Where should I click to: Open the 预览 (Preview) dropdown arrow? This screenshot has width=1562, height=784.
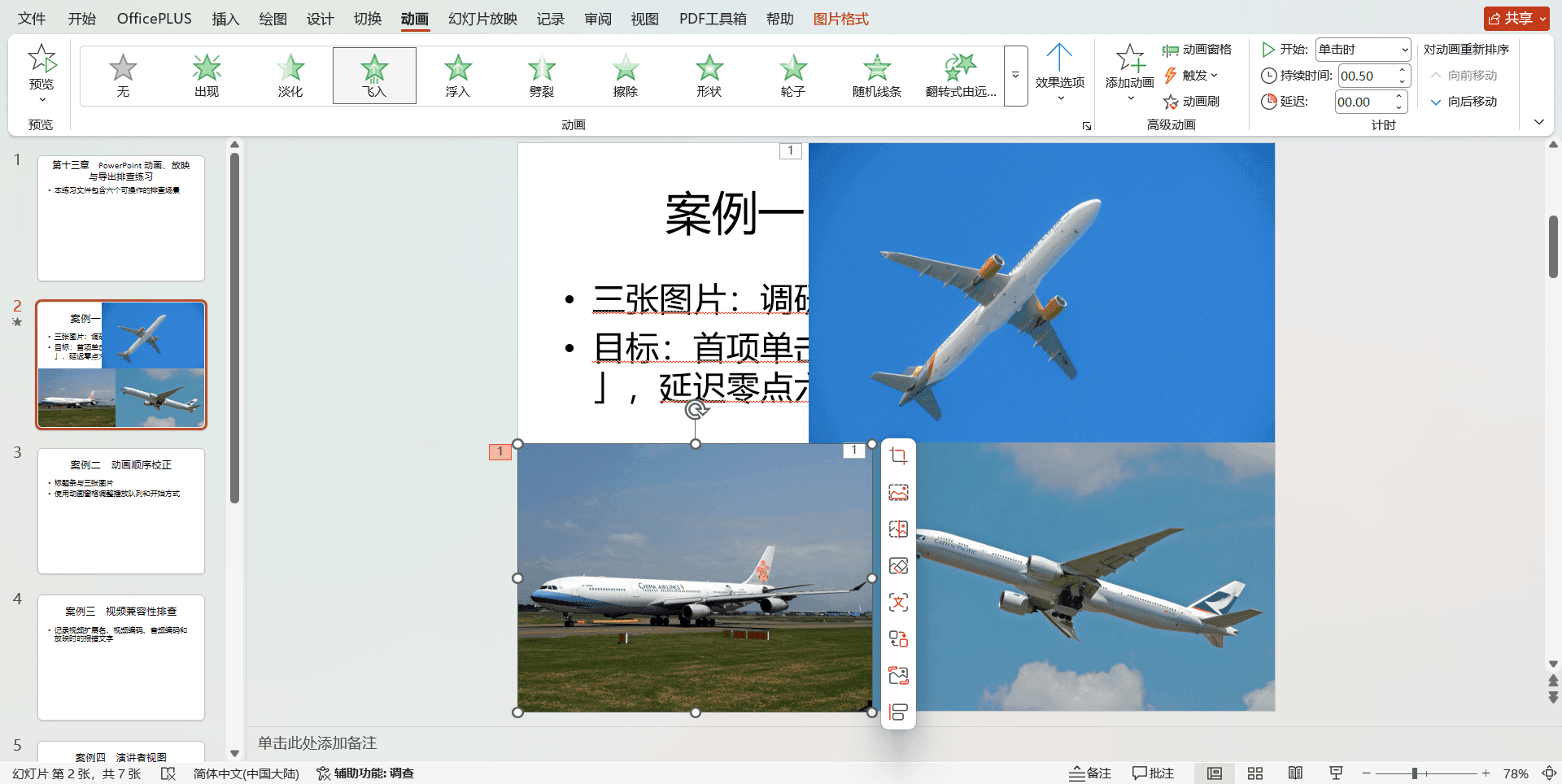click(x=41, y=99)
